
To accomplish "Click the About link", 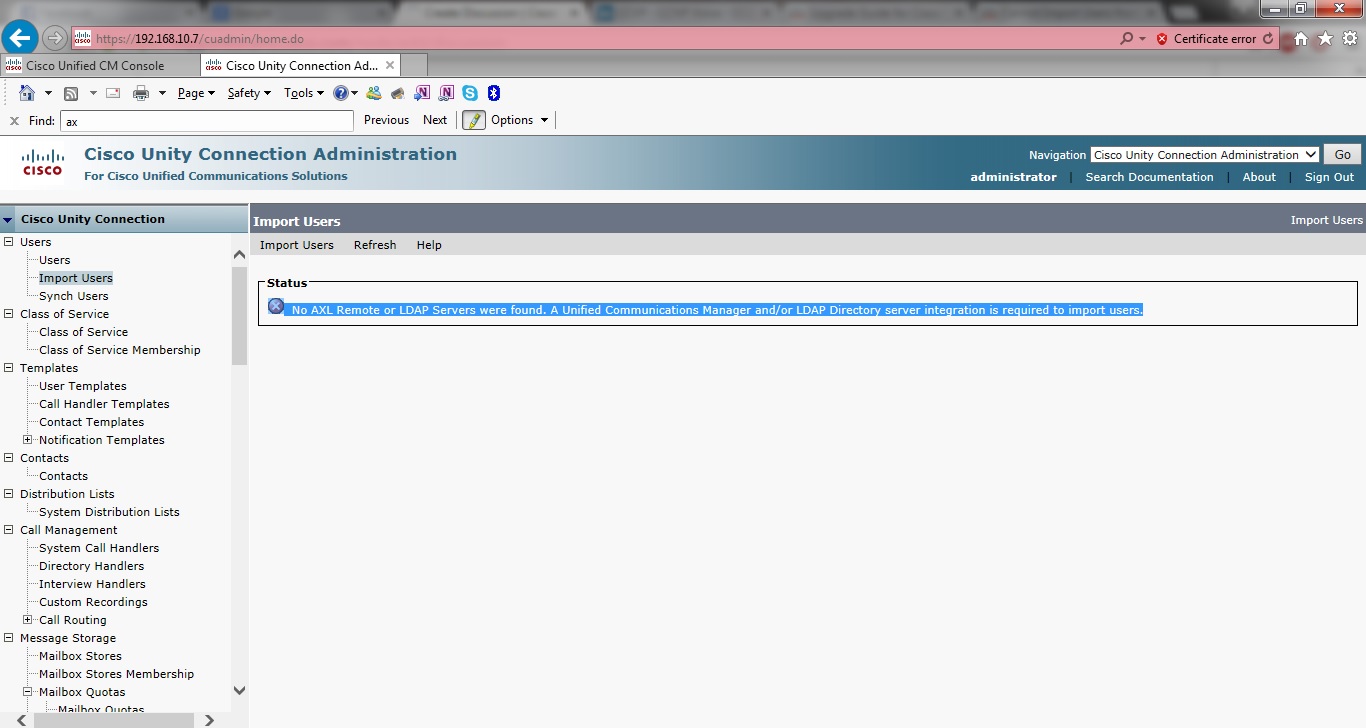I will click(1259, 177).
